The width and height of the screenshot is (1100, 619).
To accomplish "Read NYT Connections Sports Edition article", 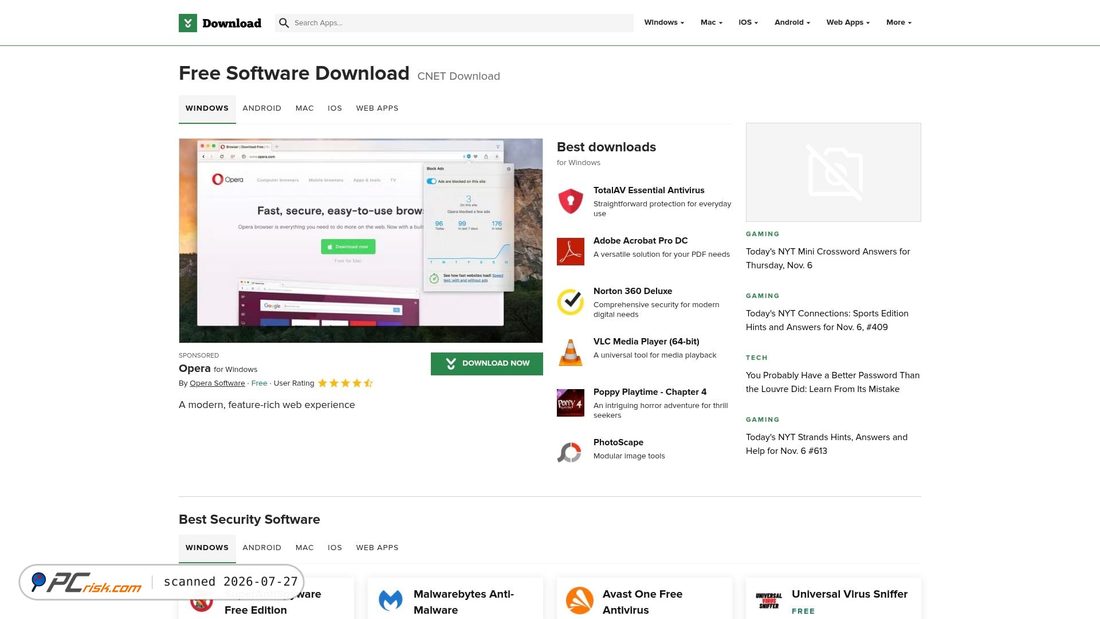I will pyautogui.click(x=827, y=320).
